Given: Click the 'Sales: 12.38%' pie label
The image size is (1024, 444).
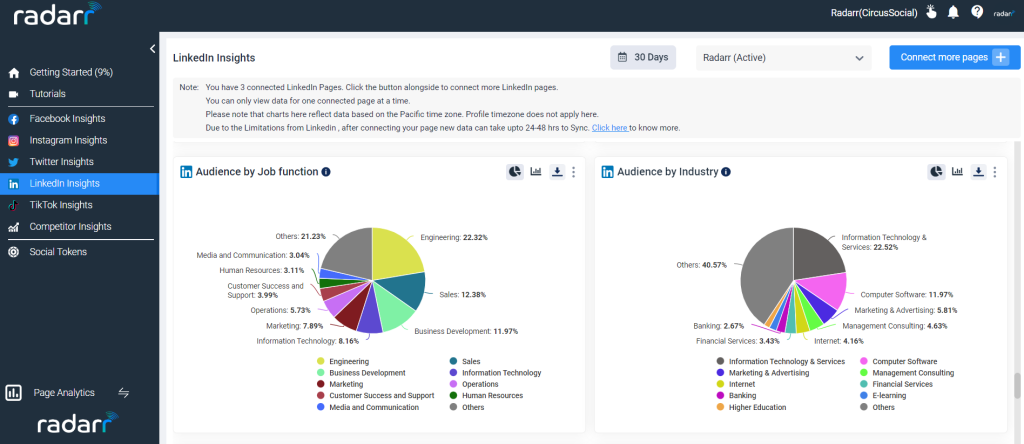Looking at the screenshot, I should (x=462, y=294).
